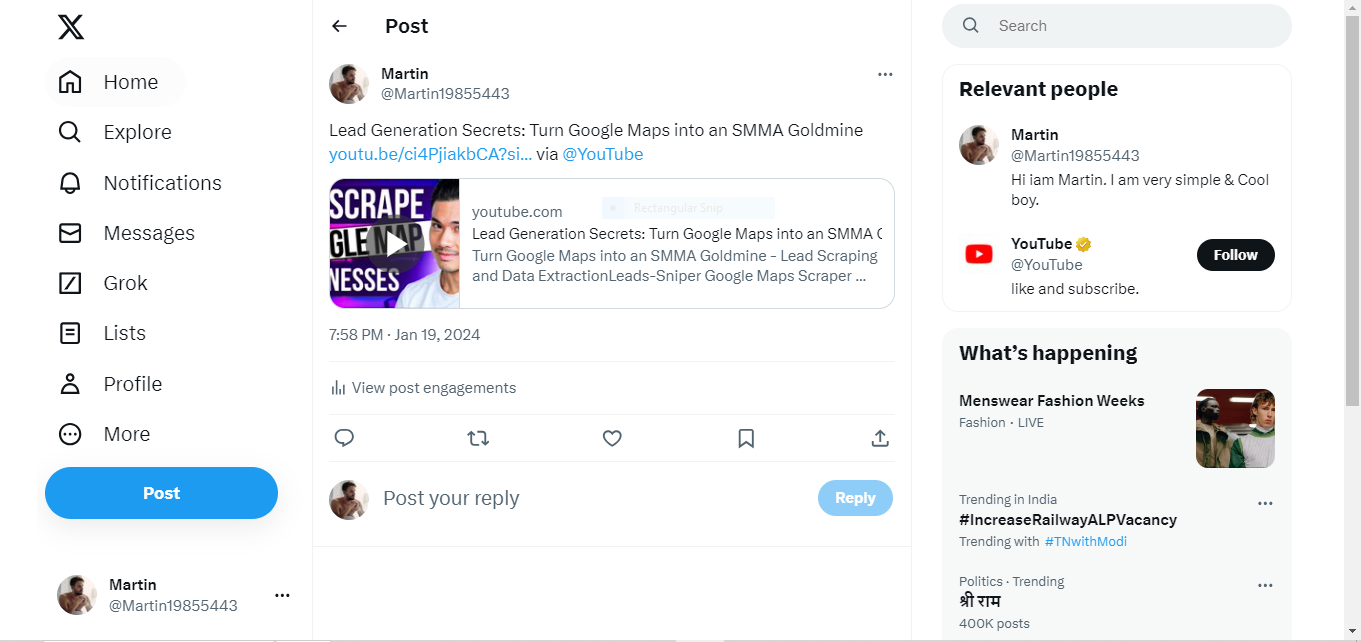
Task: Repost this post using the repost icon
Action: click(478, 438)
